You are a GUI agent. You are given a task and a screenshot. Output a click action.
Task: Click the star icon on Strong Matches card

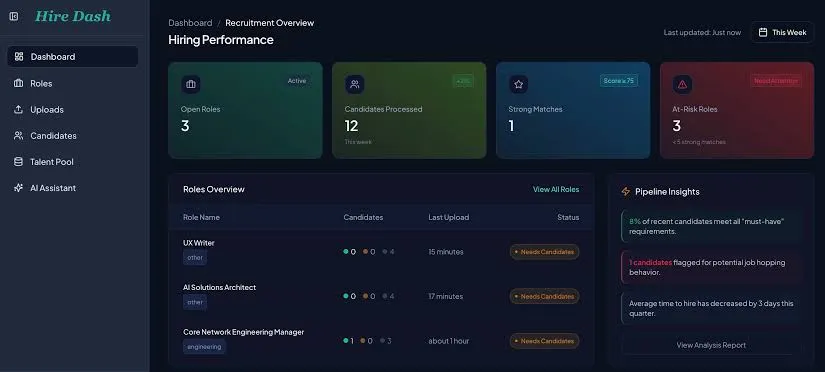(518, 84)
